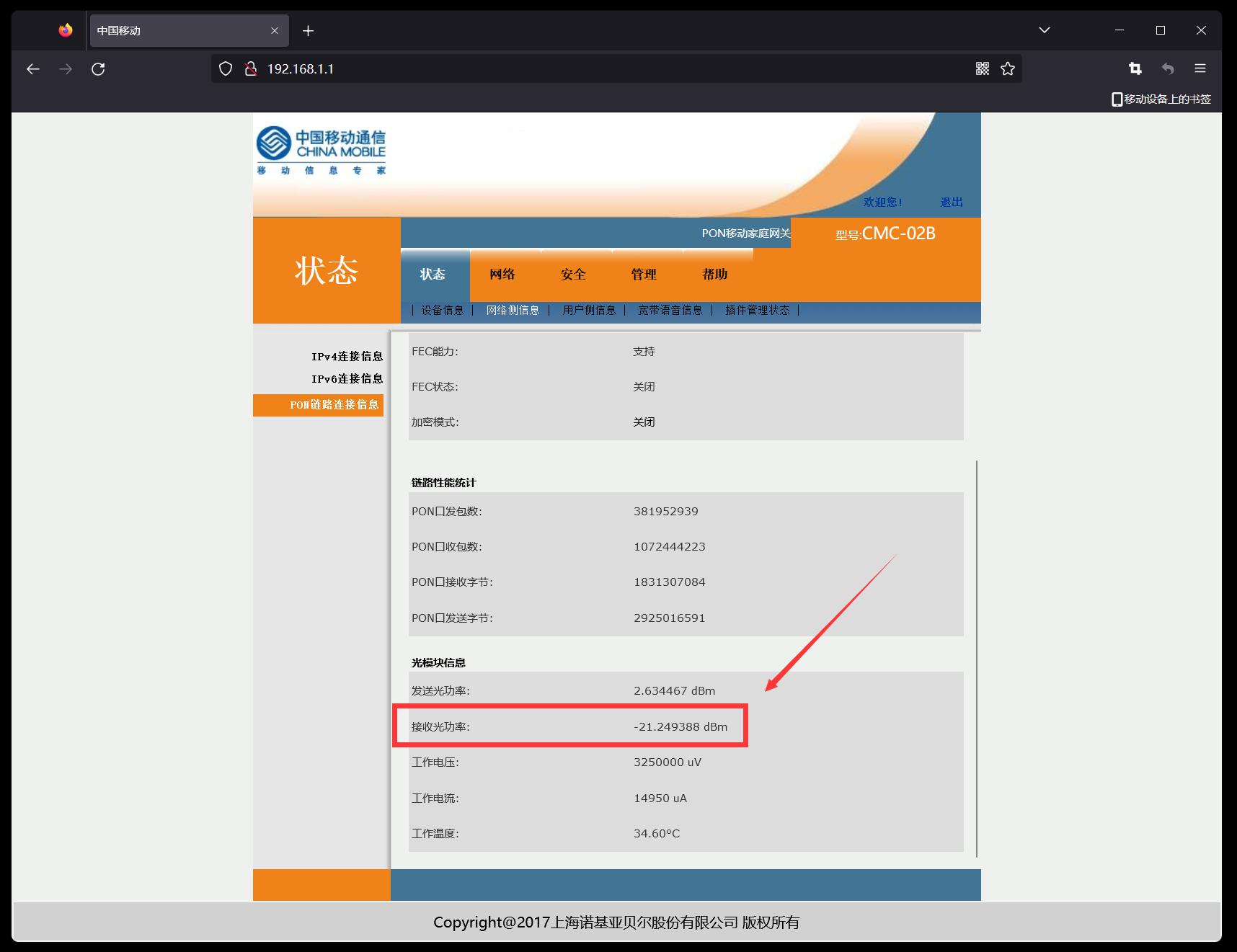Reload the router page

pos(98,69)
